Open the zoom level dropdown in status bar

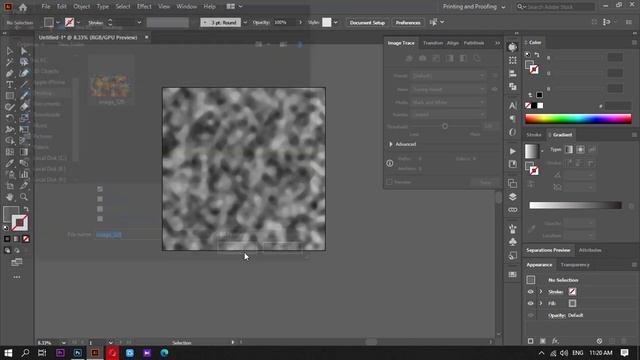tap(64, 343)
